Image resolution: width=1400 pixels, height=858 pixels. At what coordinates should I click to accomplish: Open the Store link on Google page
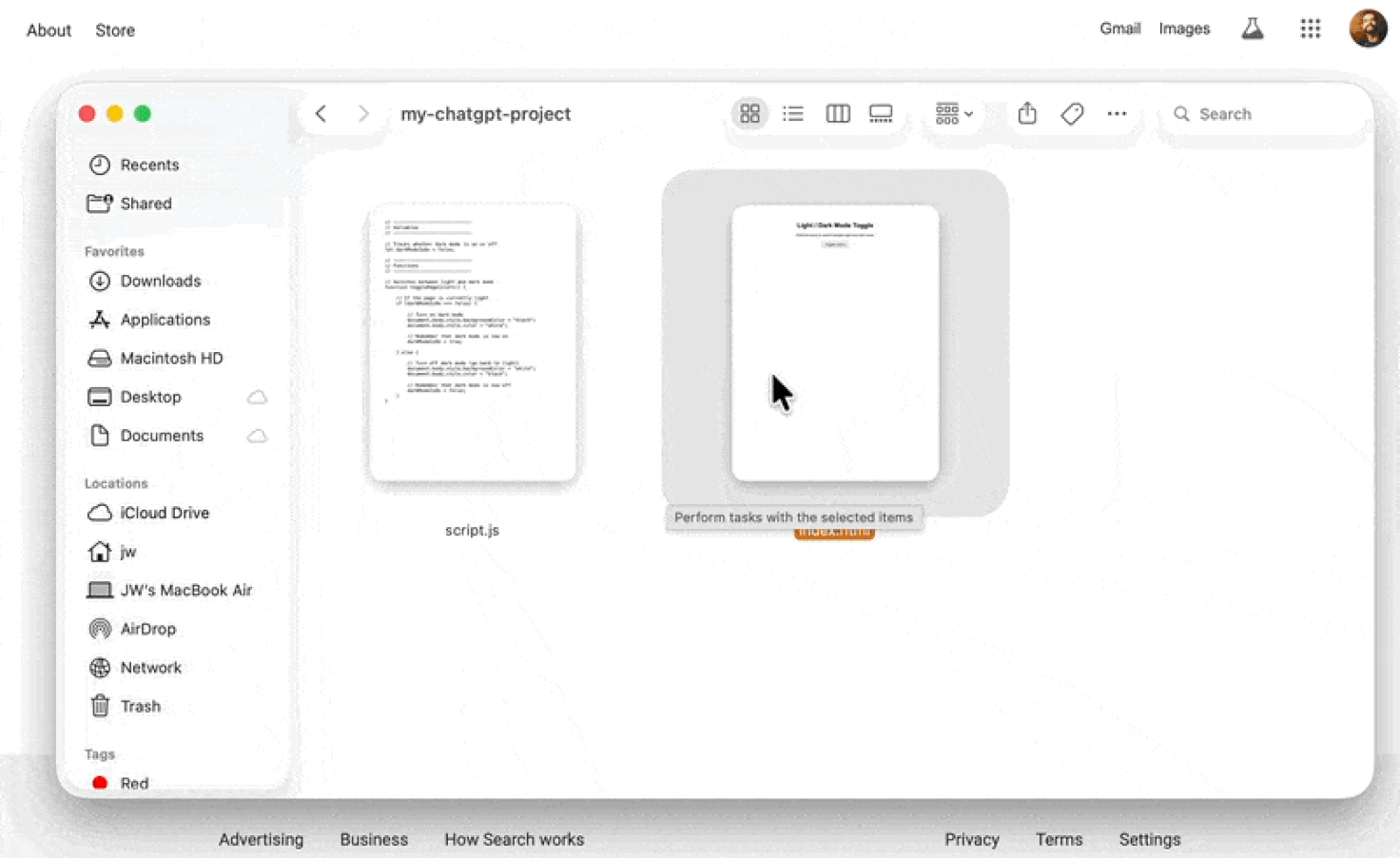tap(115, 30)
